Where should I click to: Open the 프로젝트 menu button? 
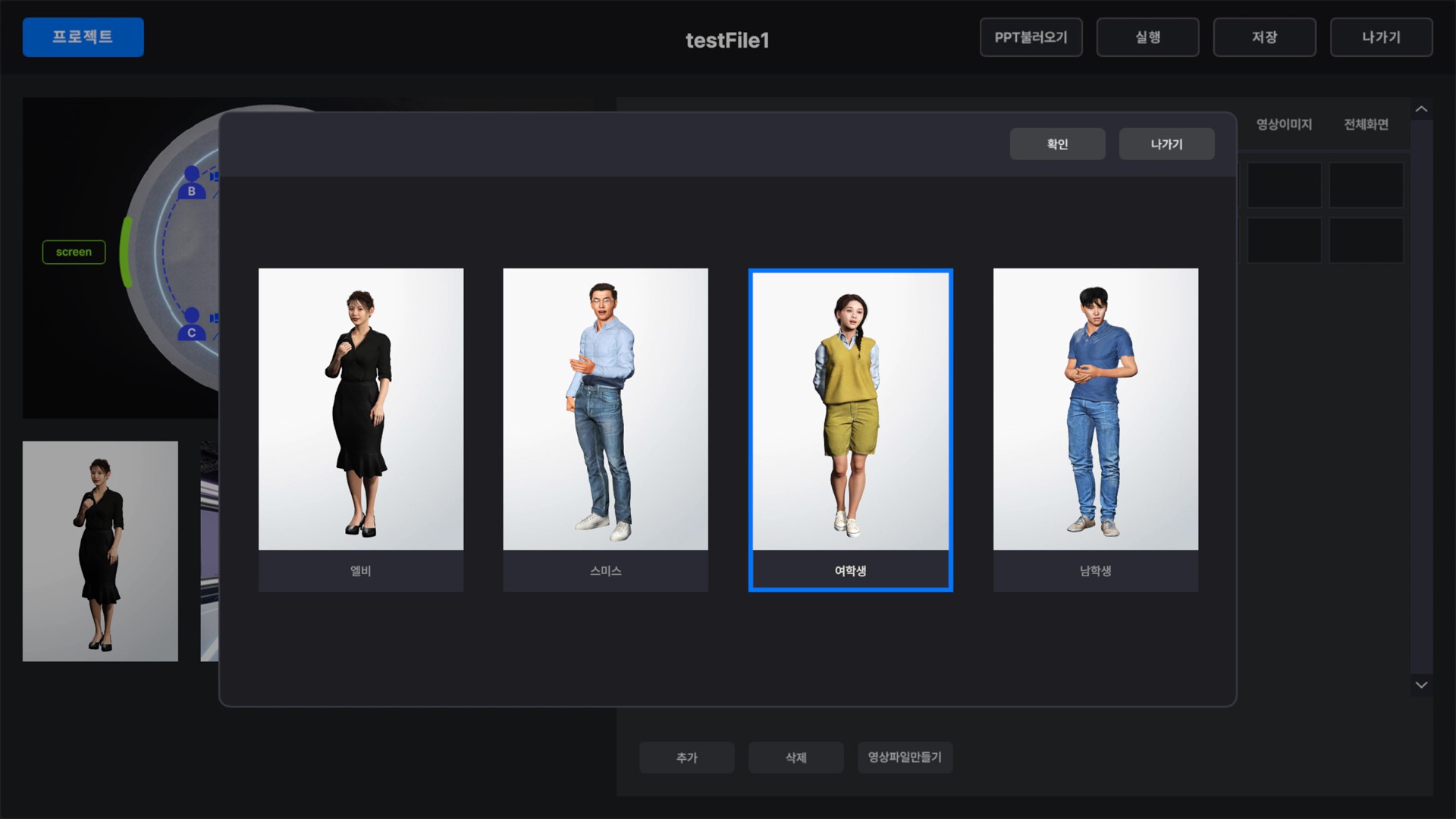[83, 37]
